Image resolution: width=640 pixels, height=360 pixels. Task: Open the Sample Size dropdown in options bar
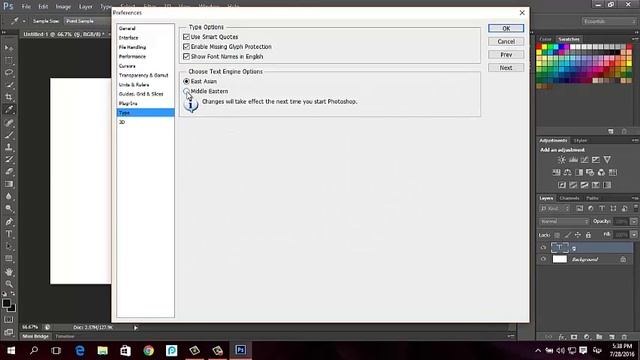point(86,21)
